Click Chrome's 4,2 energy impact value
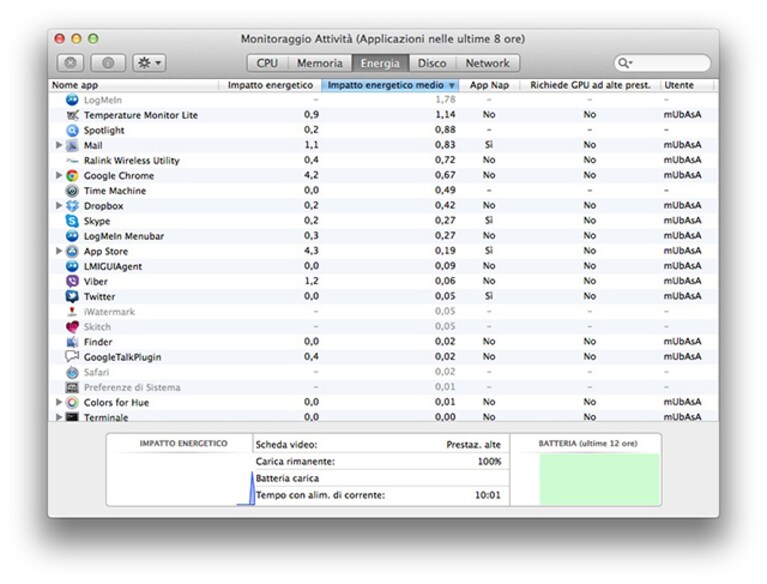 tap(311, 175)
